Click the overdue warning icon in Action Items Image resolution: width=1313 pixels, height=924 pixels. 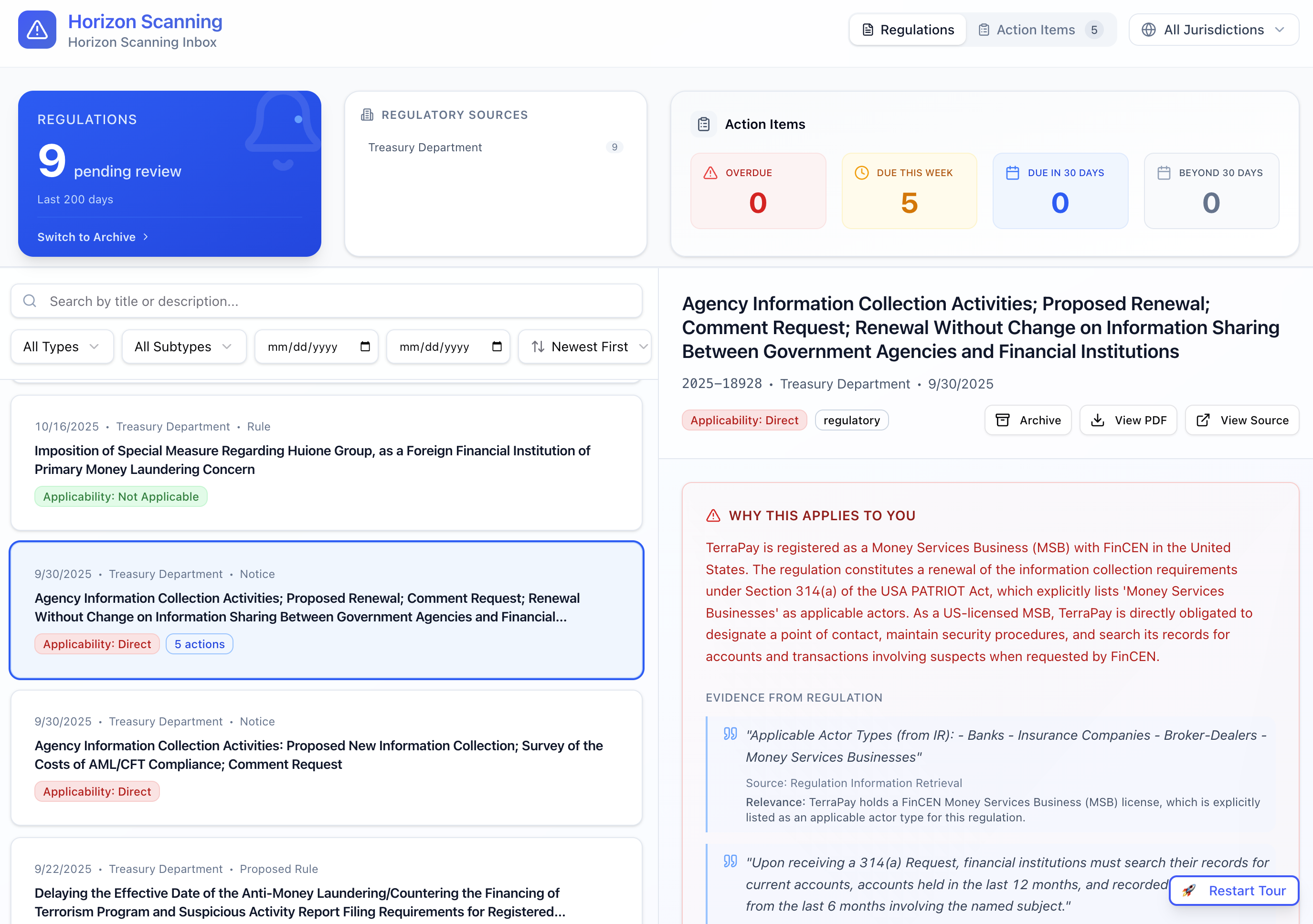click(711, 172)
